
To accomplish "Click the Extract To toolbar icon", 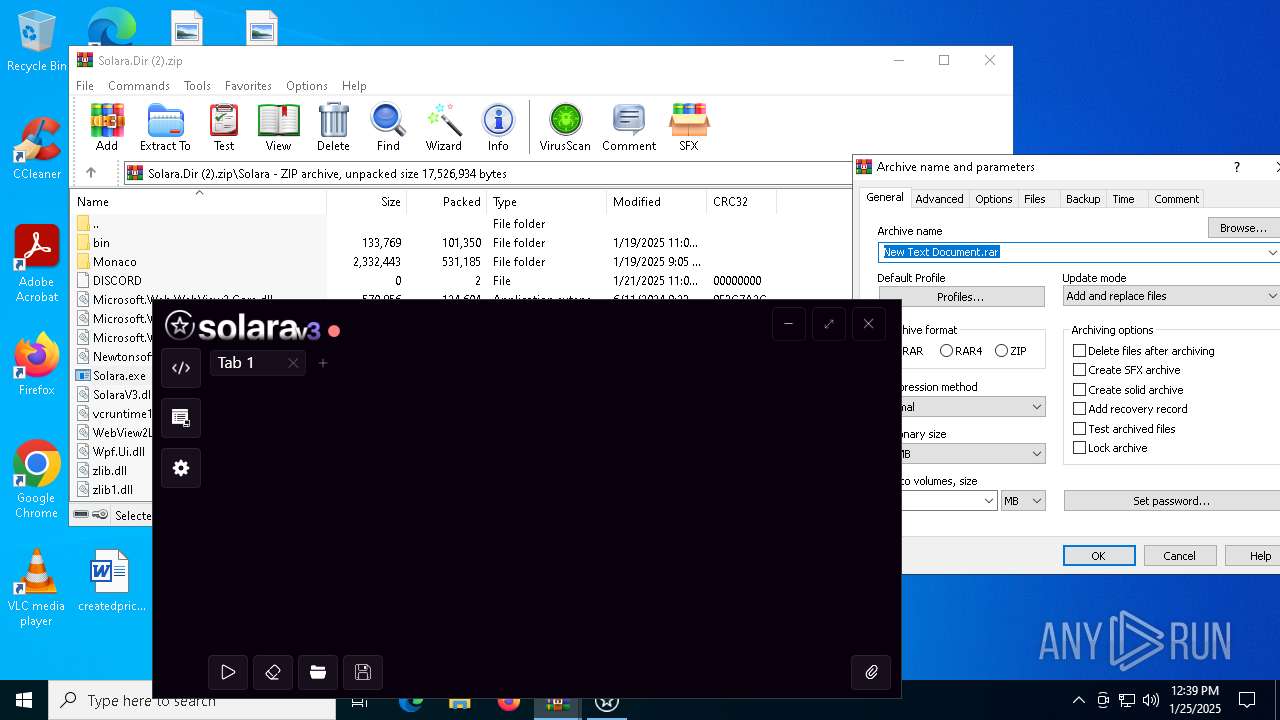I will coord(165,127).
